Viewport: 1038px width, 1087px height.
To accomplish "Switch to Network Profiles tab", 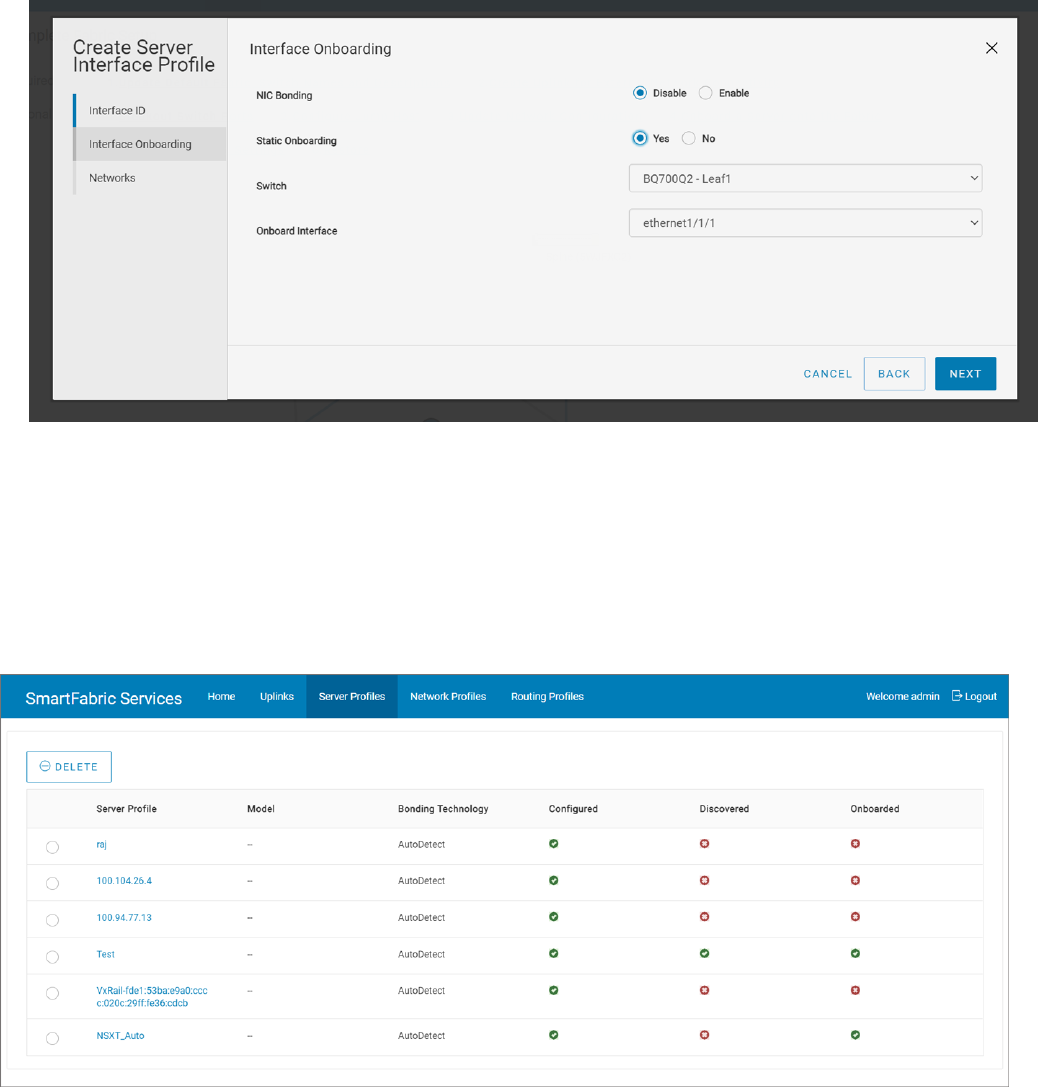I will pyautogui.click(x=448, y=696).
